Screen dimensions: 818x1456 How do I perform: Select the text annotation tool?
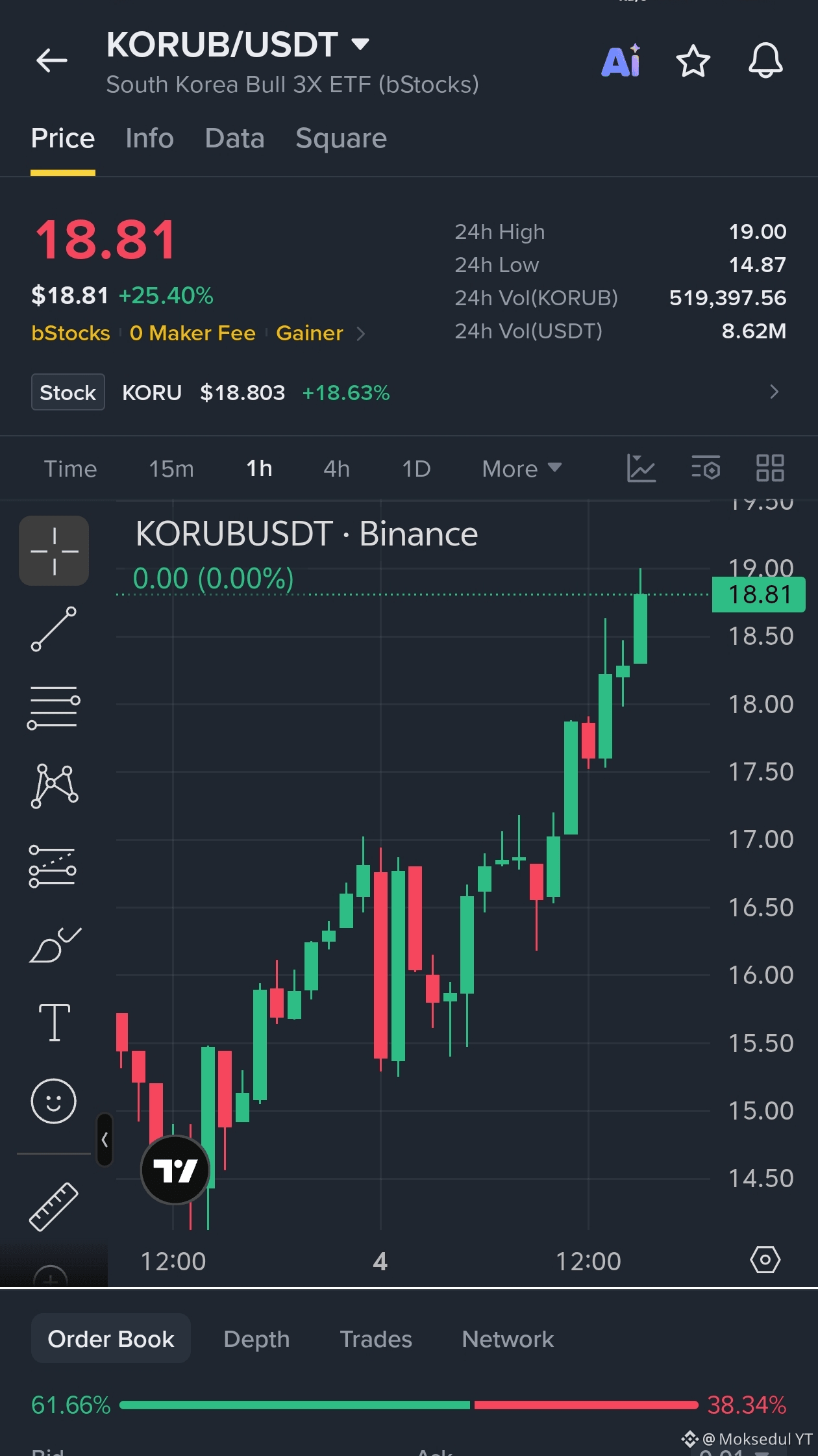(x=55, y=1022)
